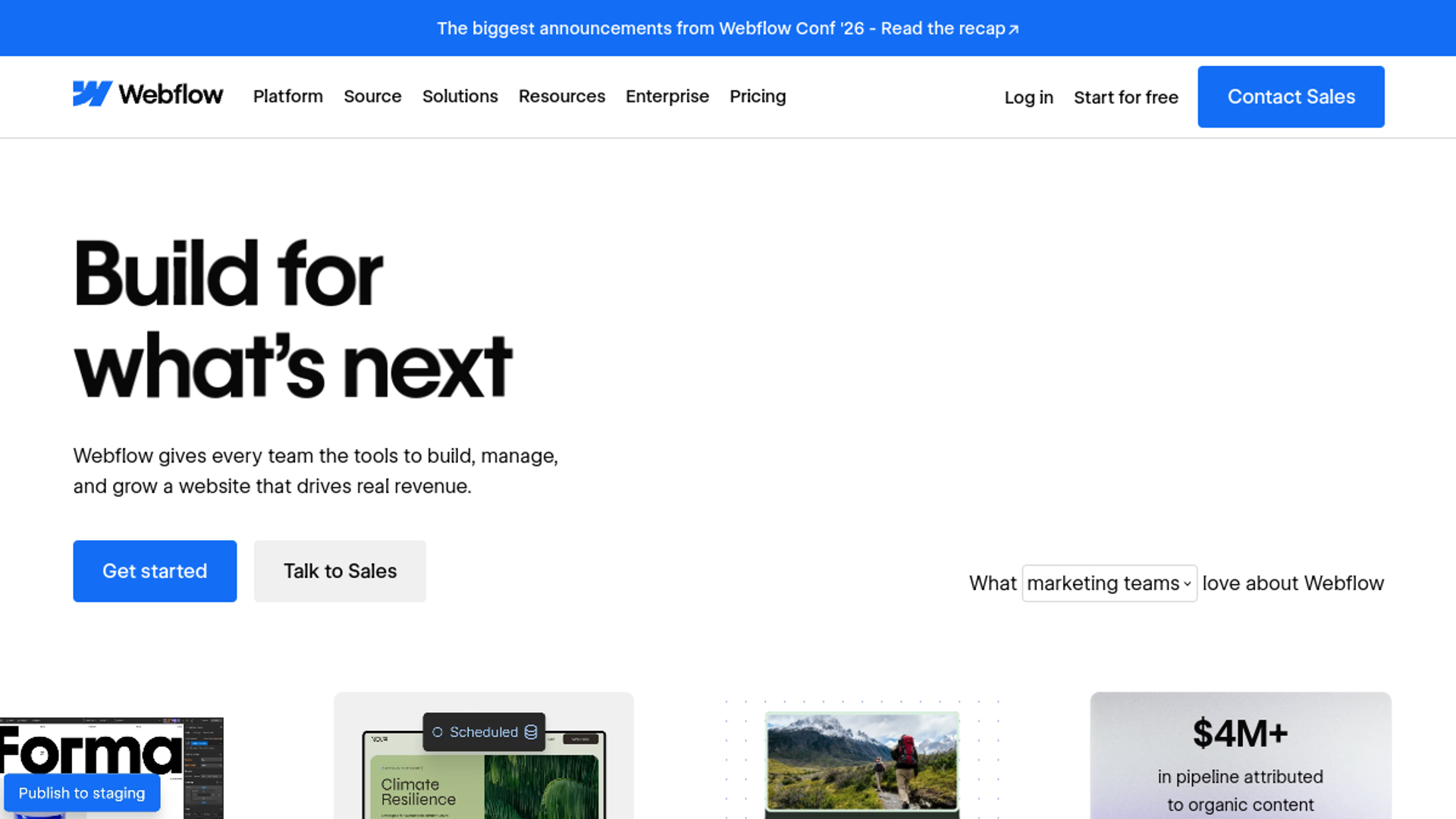Open the marketing teams dropdown
1456x819 pixels.
click(1109, 583)
